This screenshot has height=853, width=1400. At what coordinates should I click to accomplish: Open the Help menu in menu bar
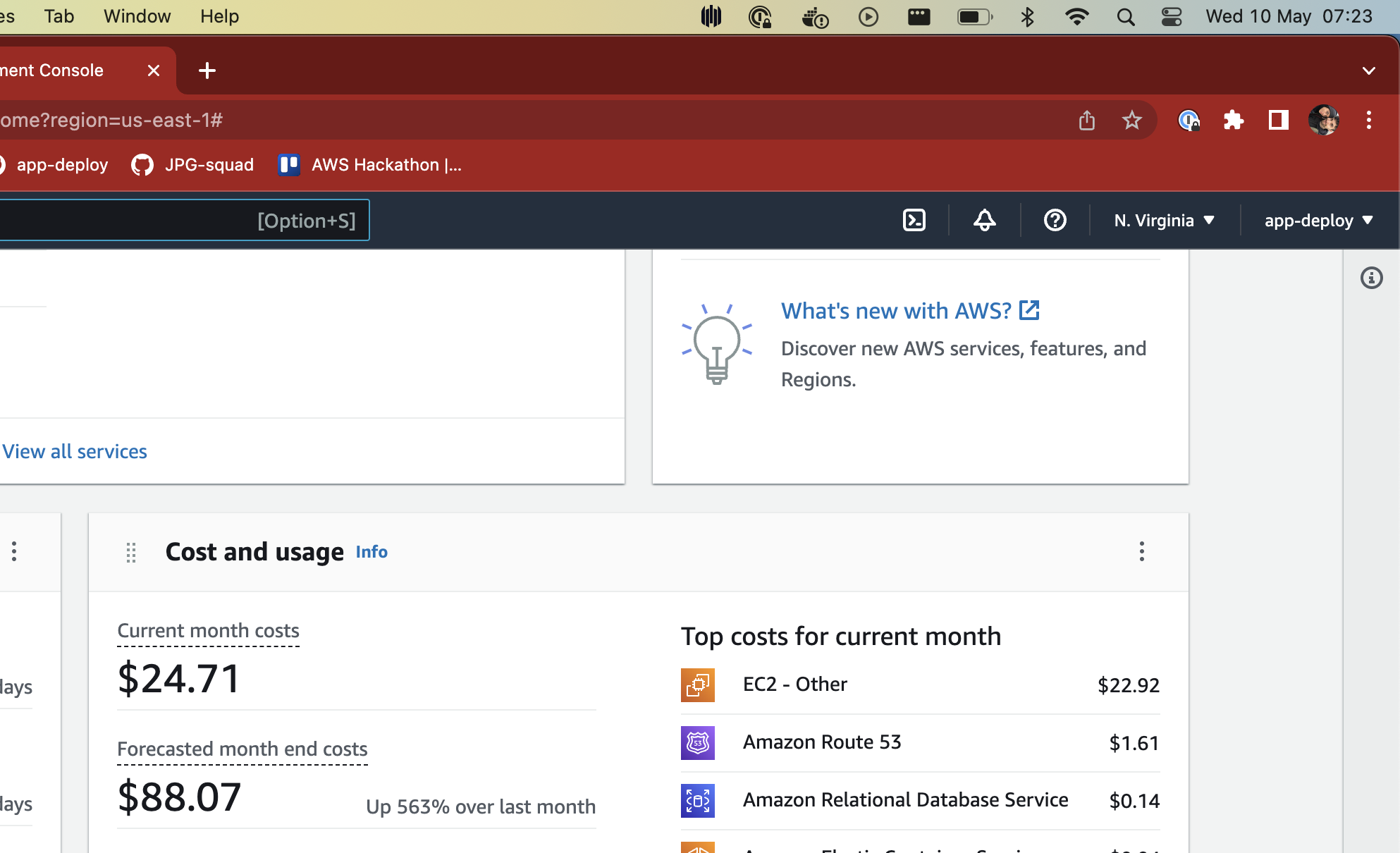219,16
